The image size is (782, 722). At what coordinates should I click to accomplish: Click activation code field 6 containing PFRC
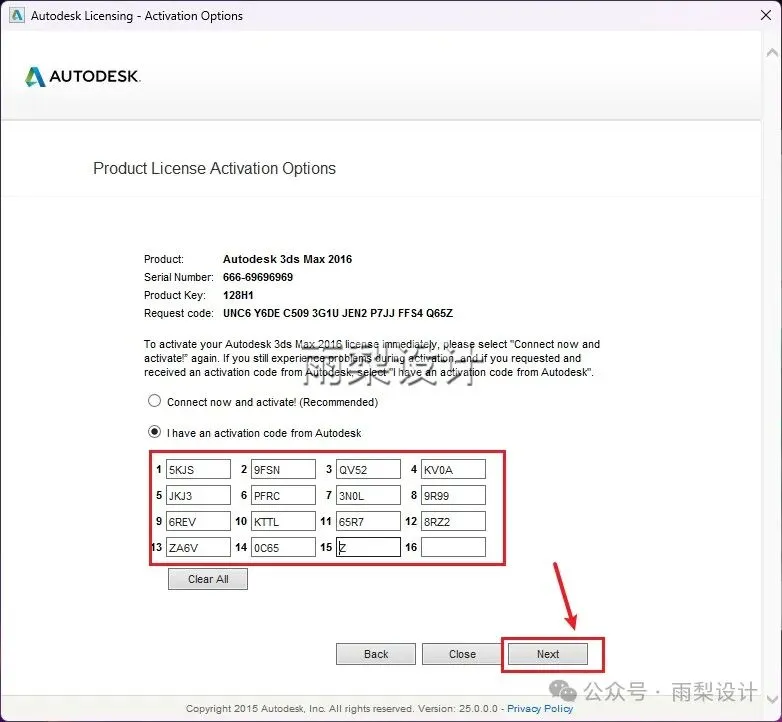(x=283, y=495)
